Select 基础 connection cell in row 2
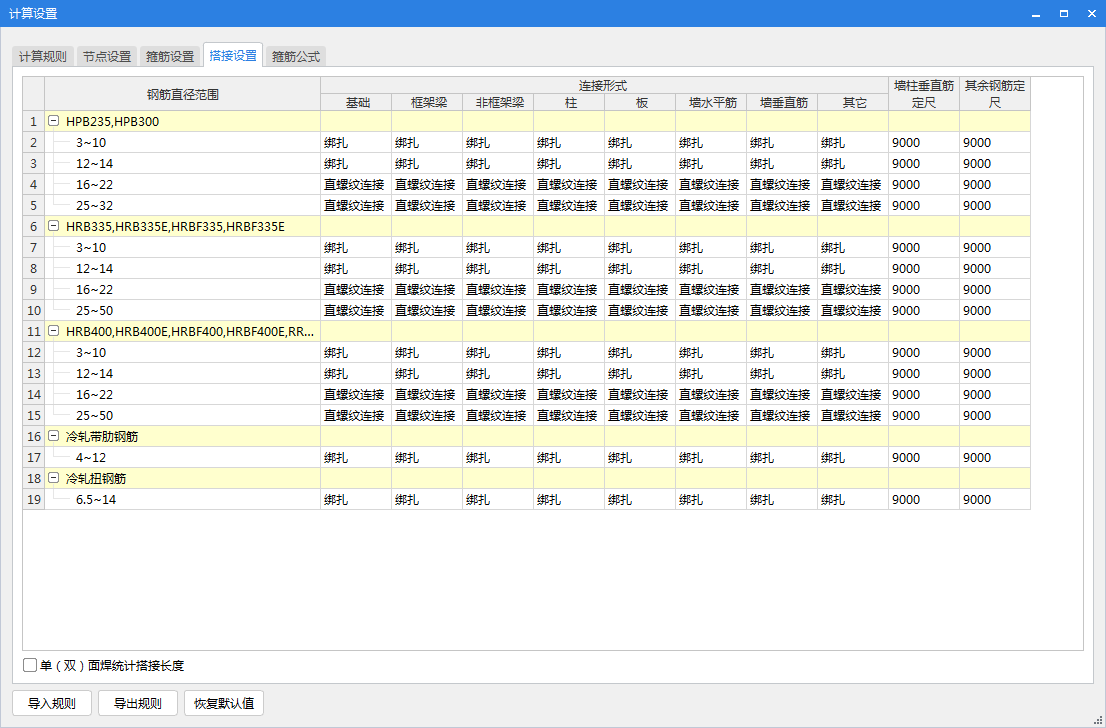The image size is (1106, 728). tap(356, 142)
